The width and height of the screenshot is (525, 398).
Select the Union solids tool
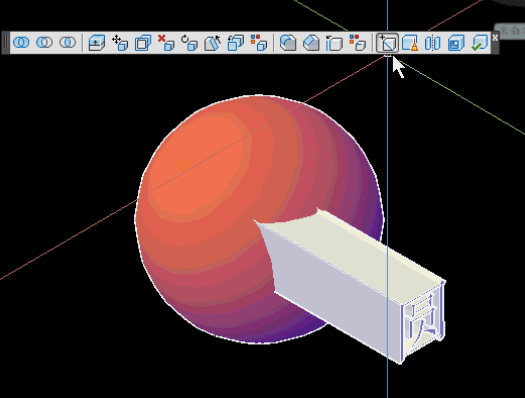click(21, 43)
